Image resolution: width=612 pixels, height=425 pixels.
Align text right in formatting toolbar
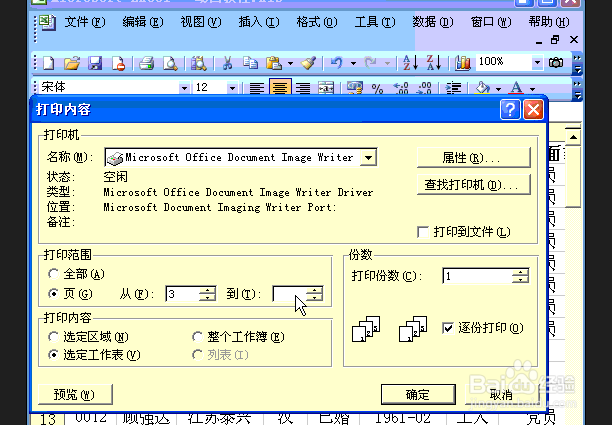tap(303, 88)
